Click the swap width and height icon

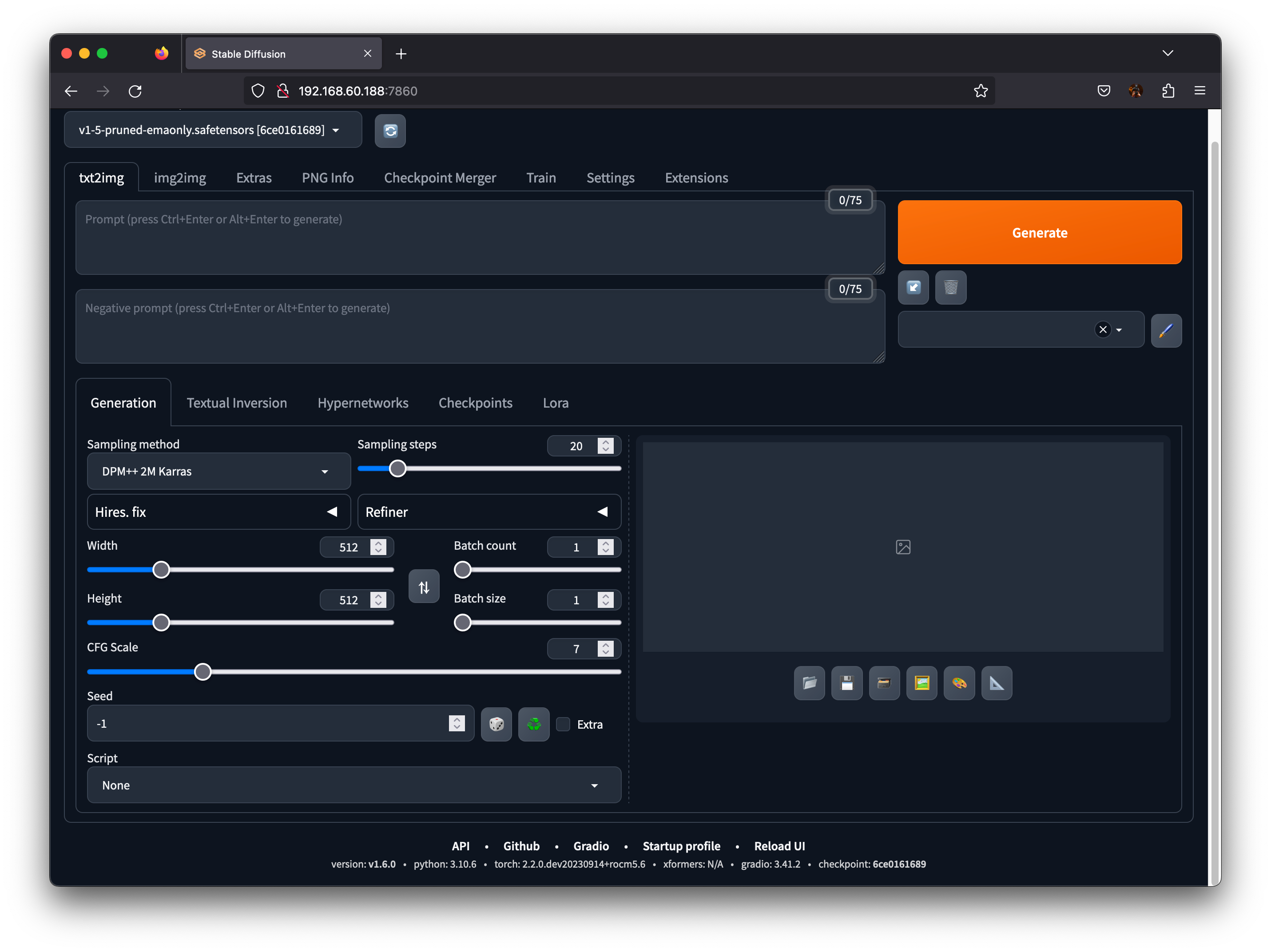click(x=424, y=587)
